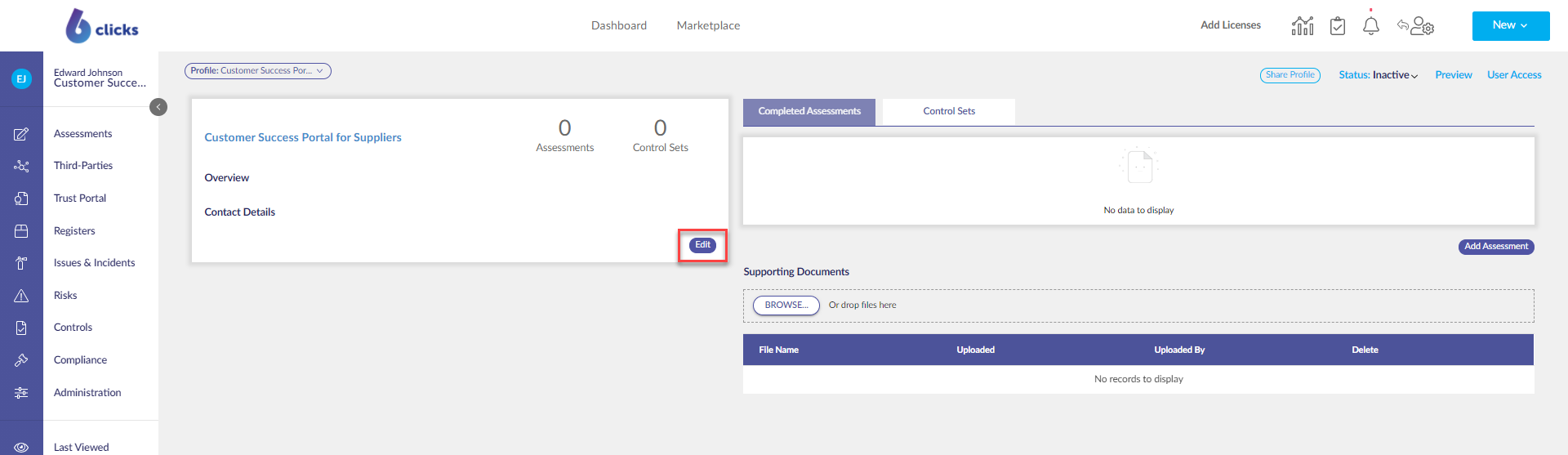Click the Controls document icon
Image resolution: width=1568 pixels, height=455 pixels.
pos(21,328)
